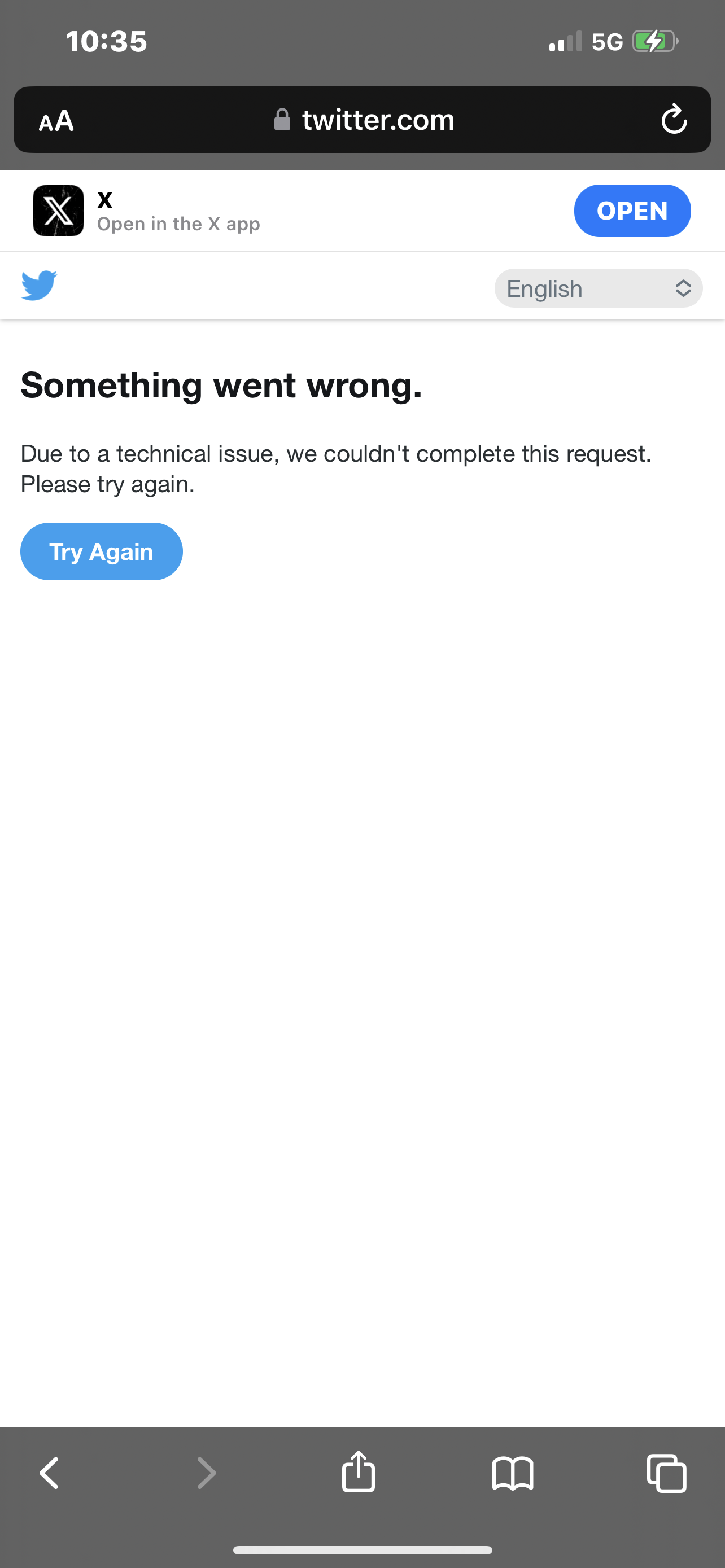
Task: Tap the forward navigation arrow
Action: (x=207, y=1473)
